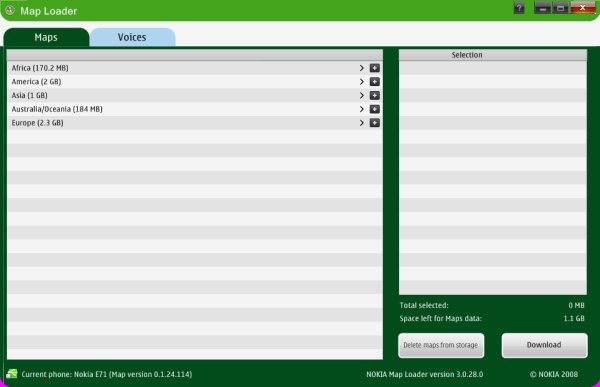Click the © NOKIA 2008 copyright text
Screen dimensions: 600x387
[x=554, y=374]
